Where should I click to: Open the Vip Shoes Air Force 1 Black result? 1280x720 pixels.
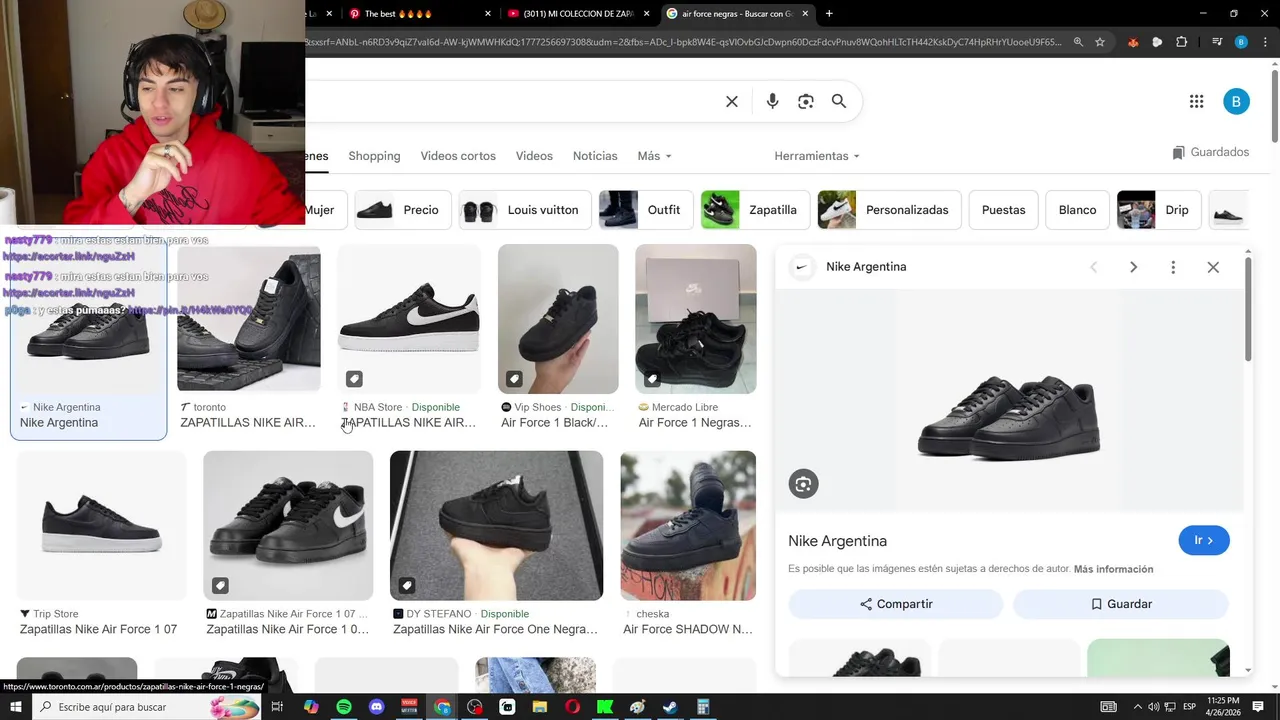coord(558,338)
